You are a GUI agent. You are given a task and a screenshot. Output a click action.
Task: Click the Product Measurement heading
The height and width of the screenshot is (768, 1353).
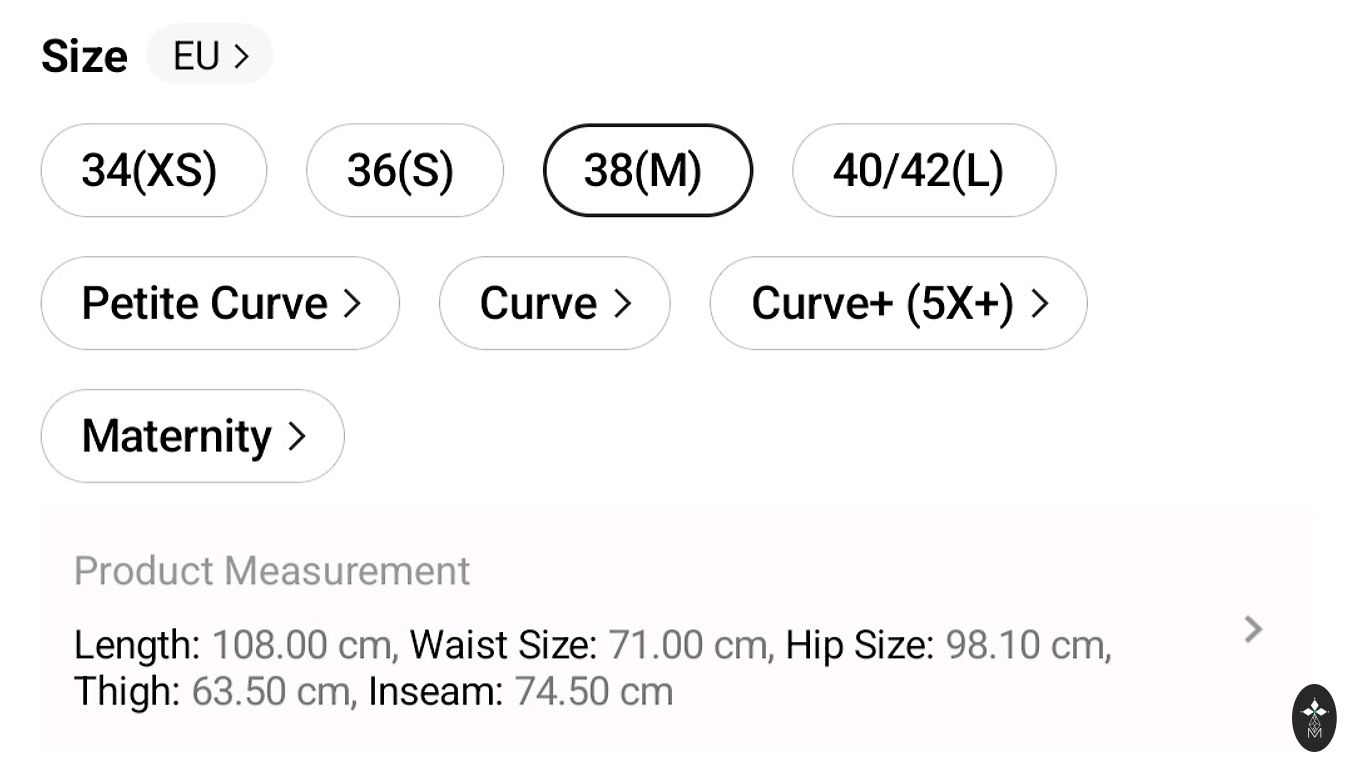272,571
